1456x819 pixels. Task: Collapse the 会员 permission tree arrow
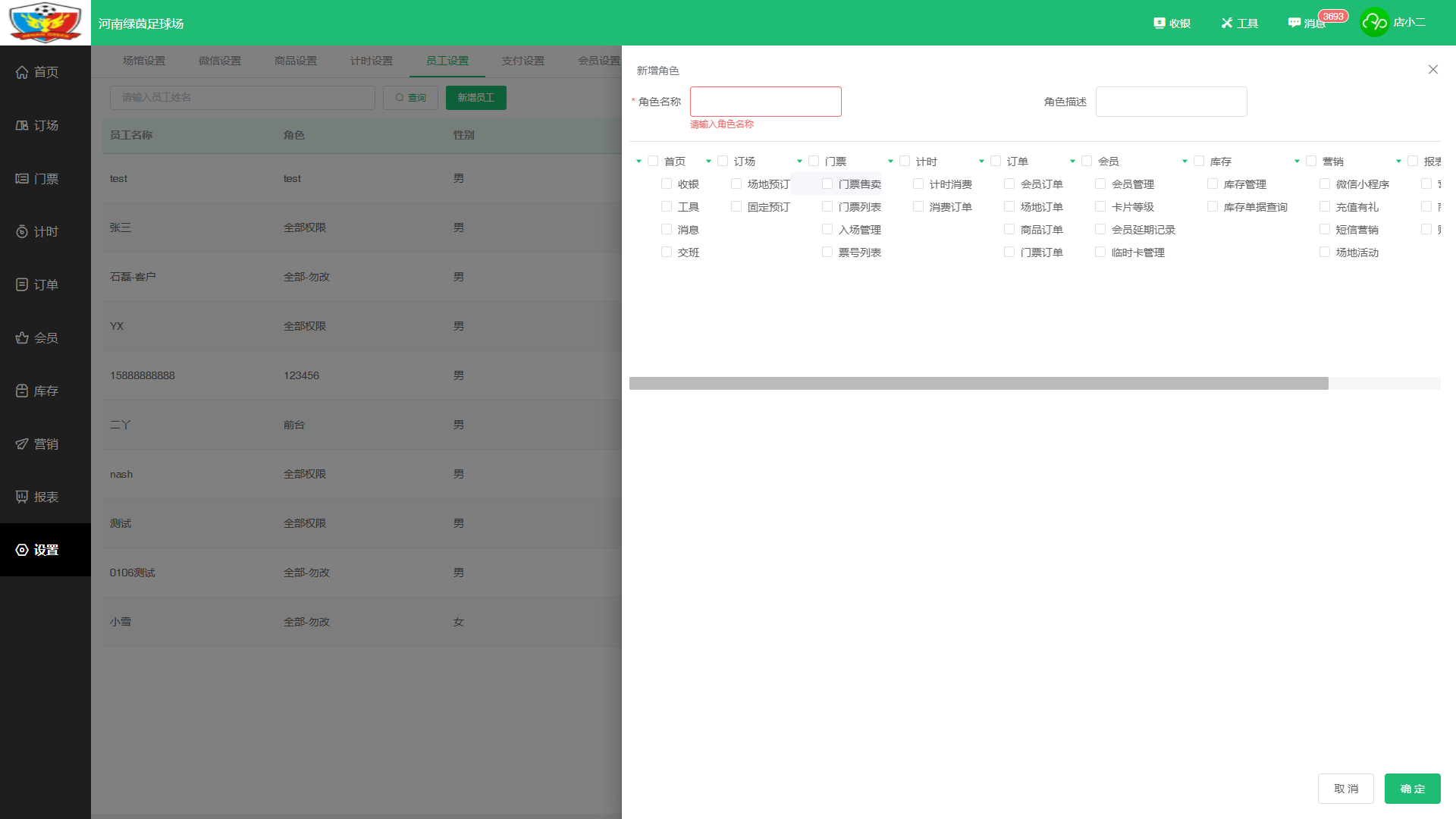click(x=1072, y=162)
